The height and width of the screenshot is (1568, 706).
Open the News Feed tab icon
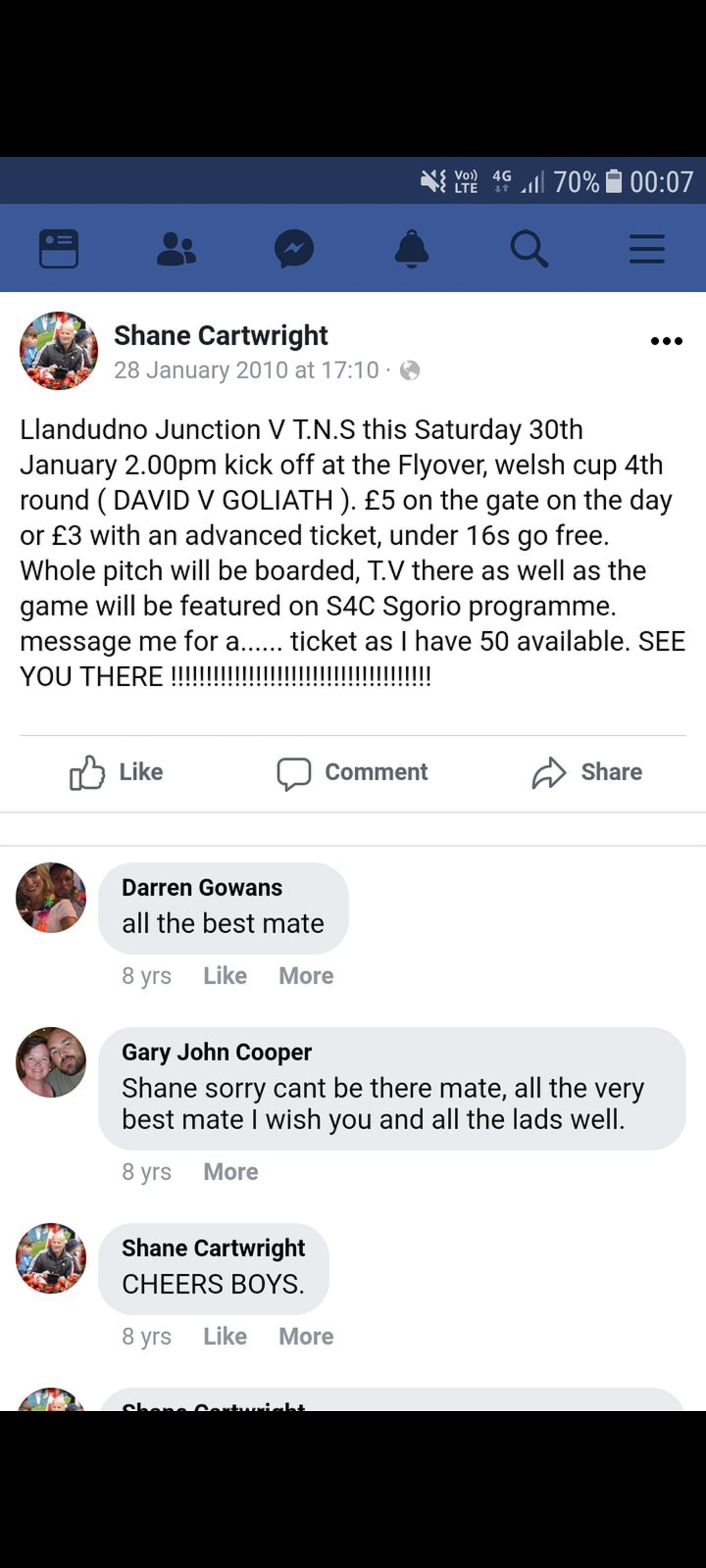click(59, 248)
